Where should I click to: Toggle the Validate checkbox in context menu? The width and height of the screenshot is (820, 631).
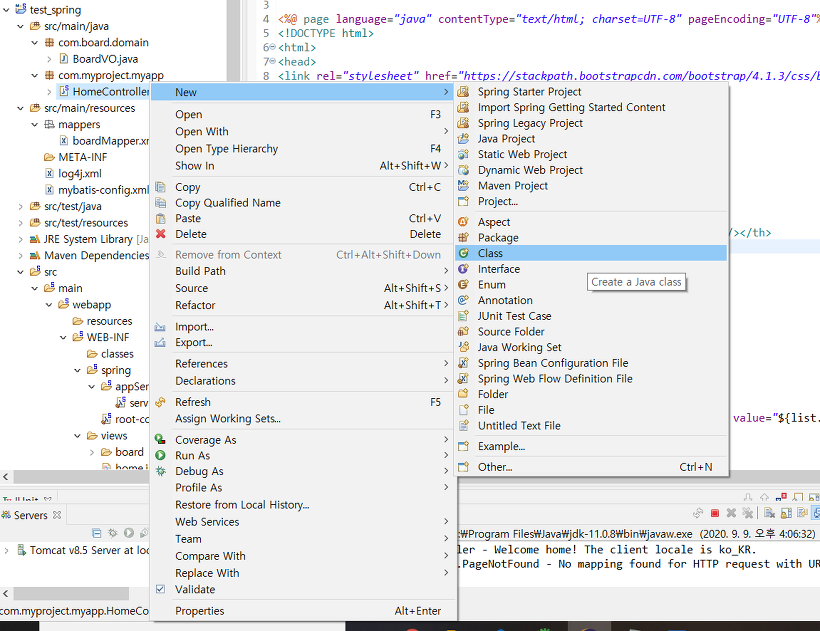click(161, 589)
